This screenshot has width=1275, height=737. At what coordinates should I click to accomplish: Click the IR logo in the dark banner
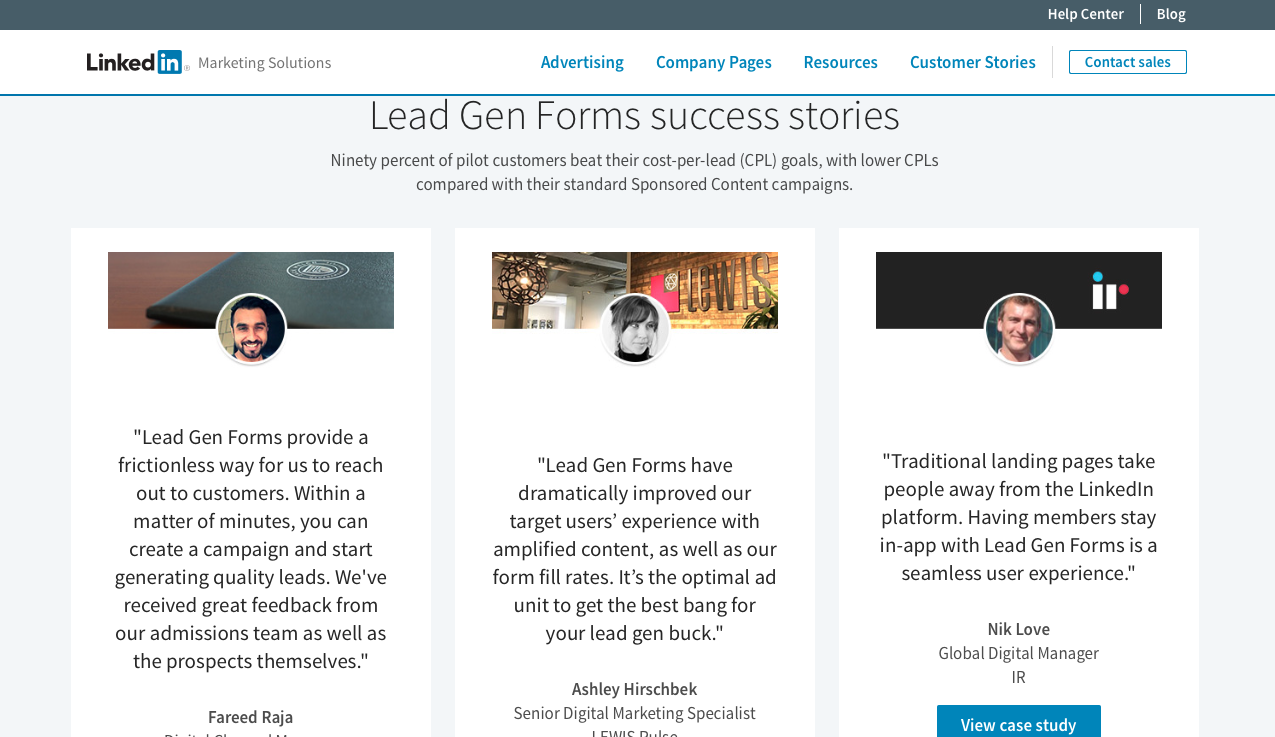tap(1109, 290)
